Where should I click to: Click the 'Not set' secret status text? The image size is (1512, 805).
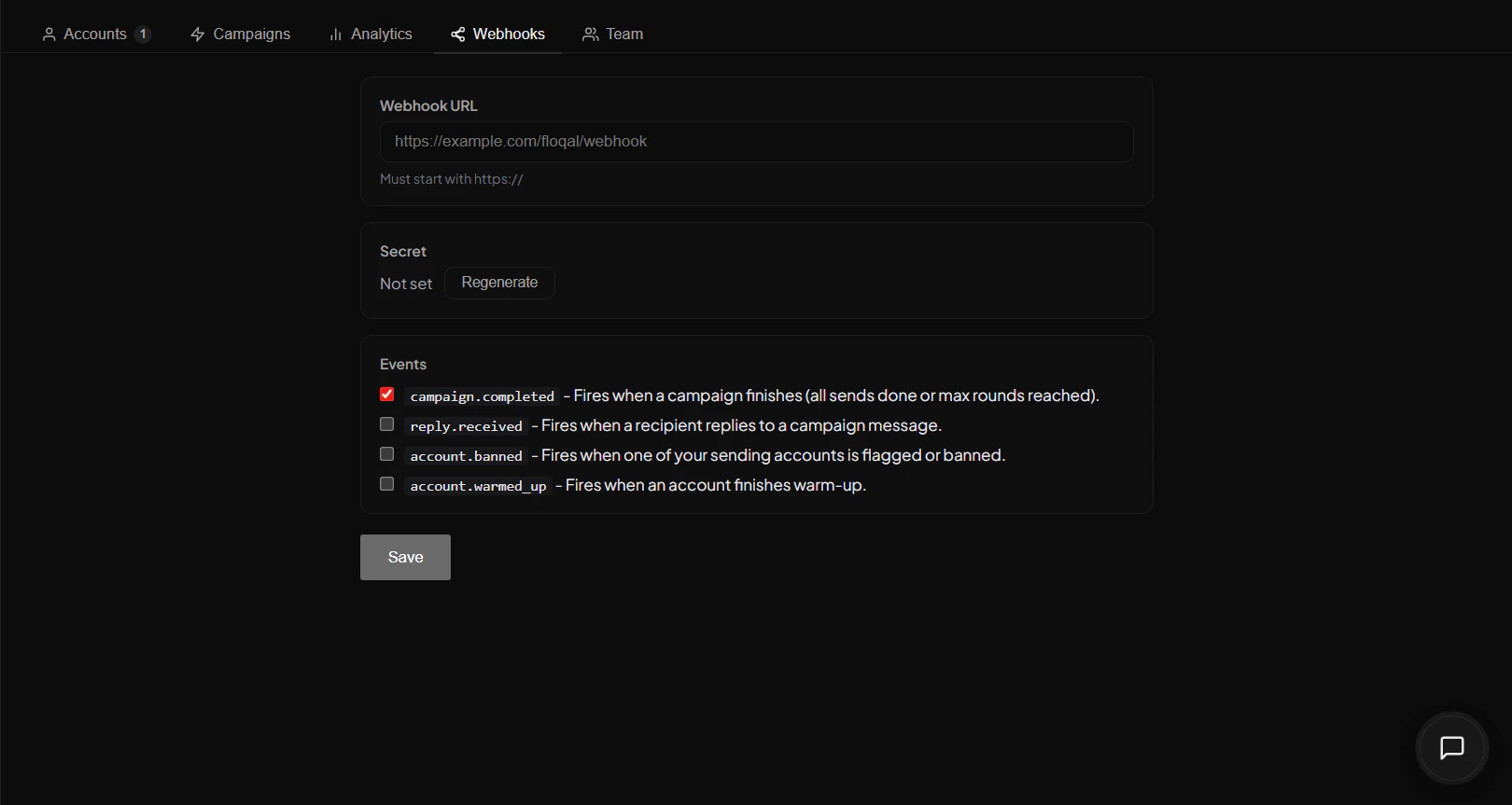pos(406,284)
